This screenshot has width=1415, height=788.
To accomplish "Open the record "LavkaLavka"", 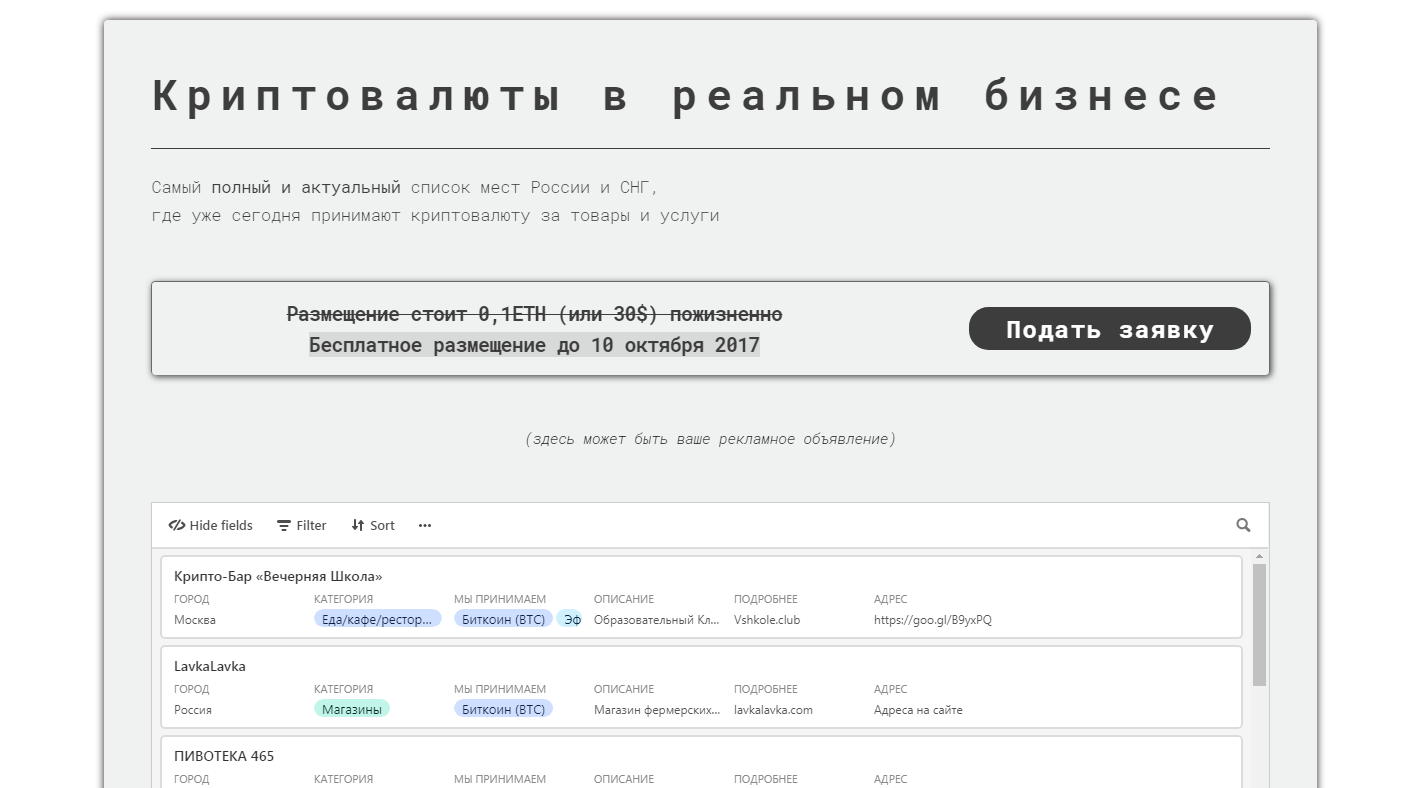I will 210,666.
